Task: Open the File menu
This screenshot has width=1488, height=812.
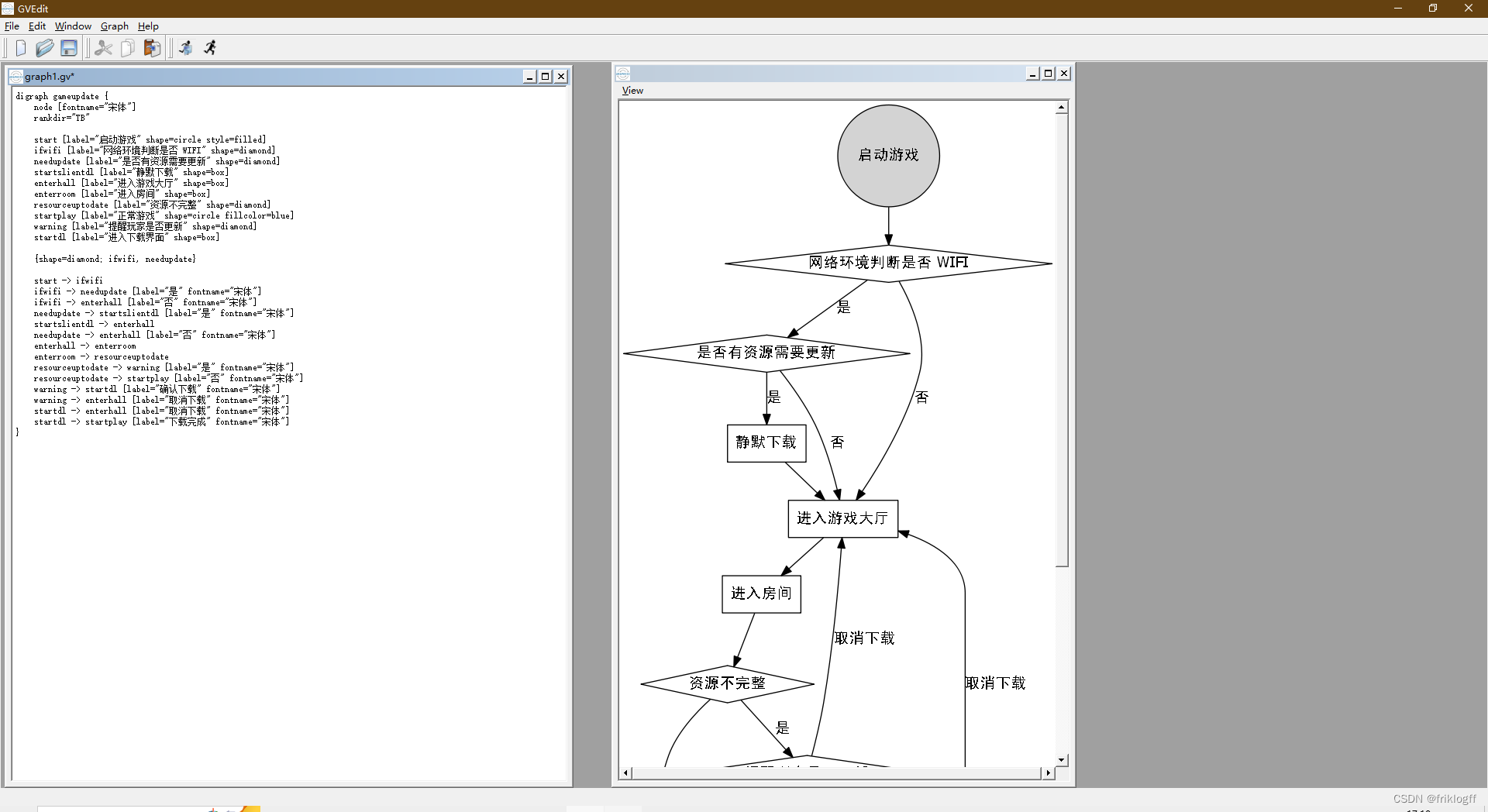Action: [x=12, y=26]
